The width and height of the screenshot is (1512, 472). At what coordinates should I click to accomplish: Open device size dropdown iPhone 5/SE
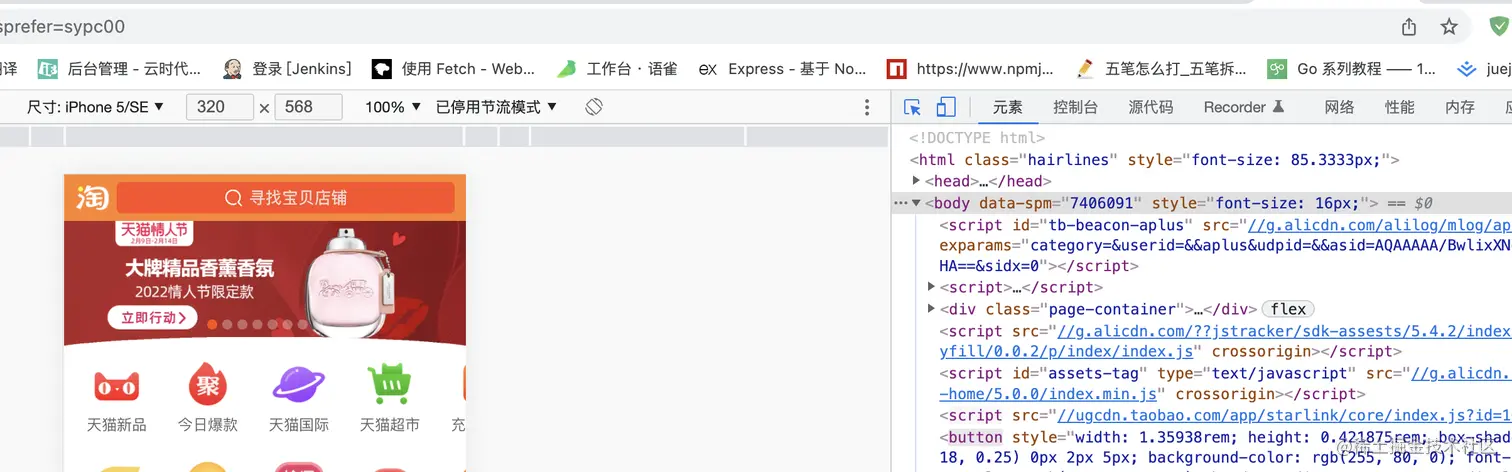[95, 107]
